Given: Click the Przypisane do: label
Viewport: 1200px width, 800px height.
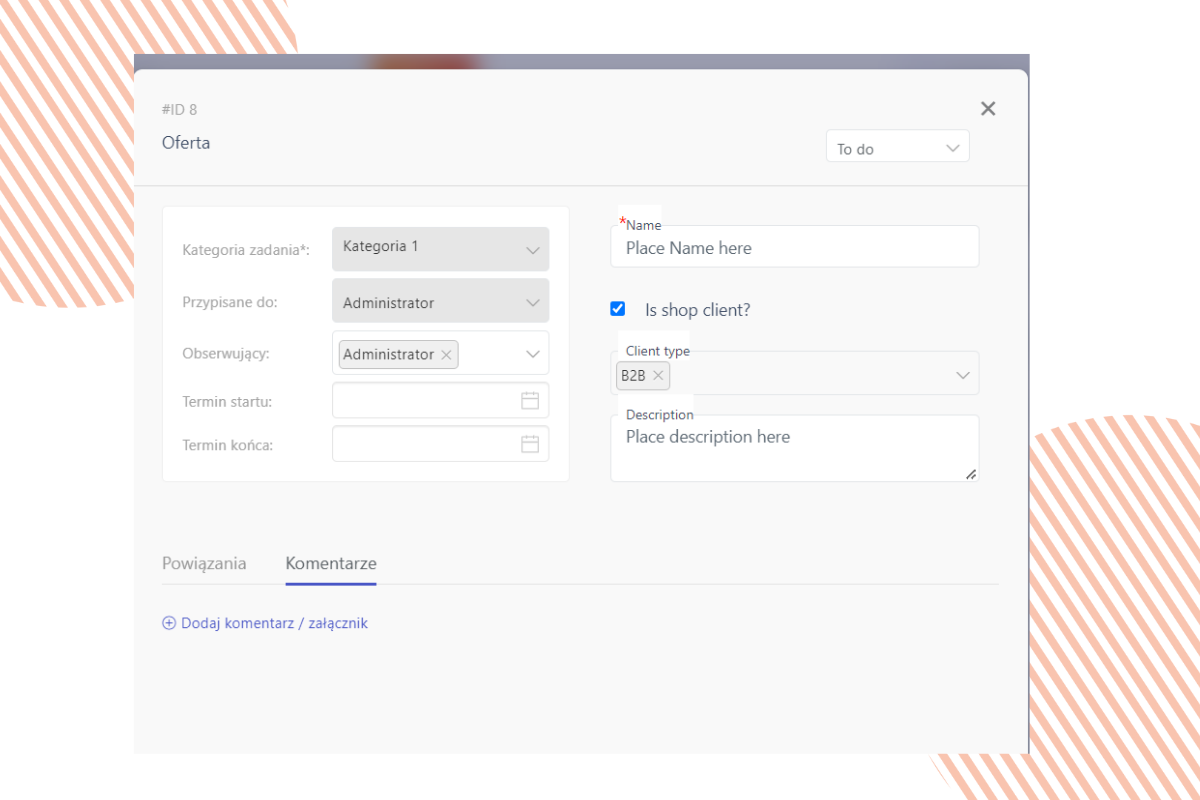Looking at the screenshot, I should [230, 302].
